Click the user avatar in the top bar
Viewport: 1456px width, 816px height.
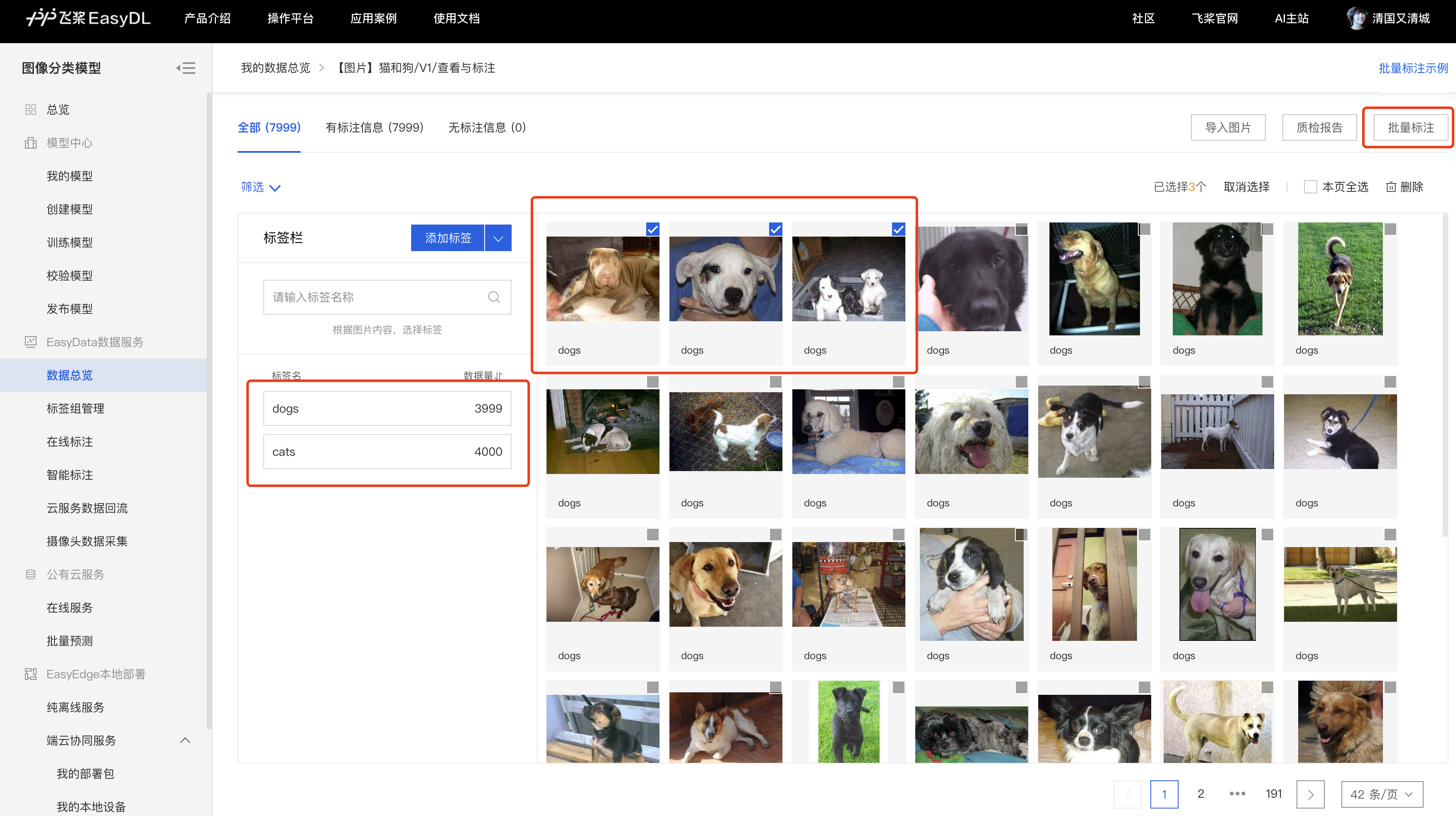(x=1356, y=18)
